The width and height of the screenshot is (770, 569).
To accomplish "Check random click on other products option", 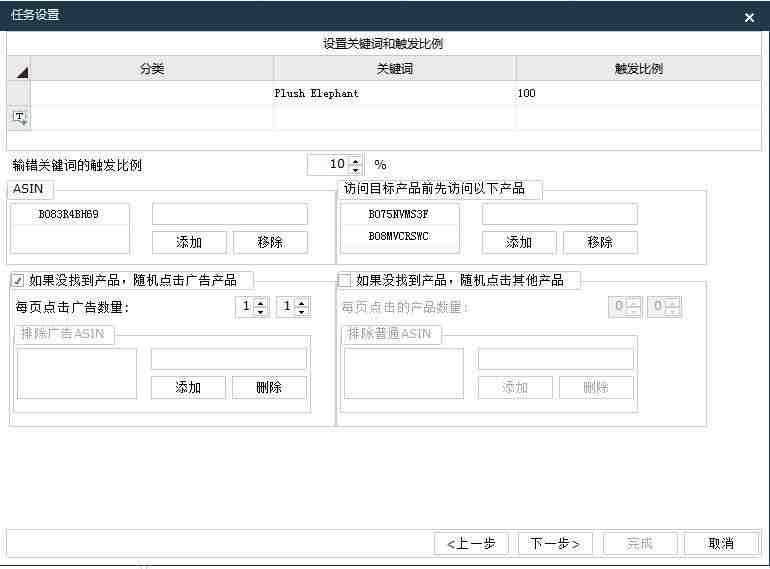I will tap(345, 281).
